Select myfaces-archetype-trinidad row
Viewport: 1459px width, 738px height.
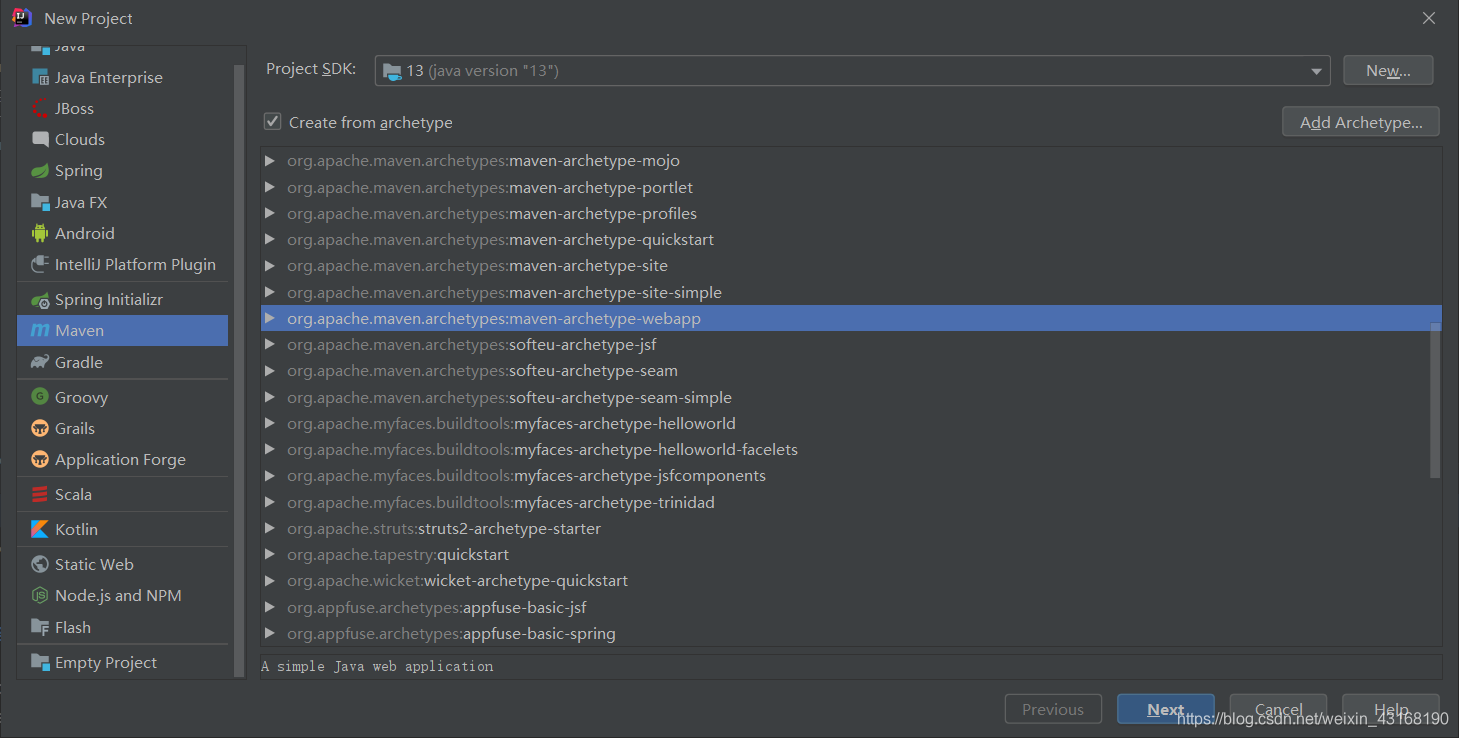click(851, 502)
